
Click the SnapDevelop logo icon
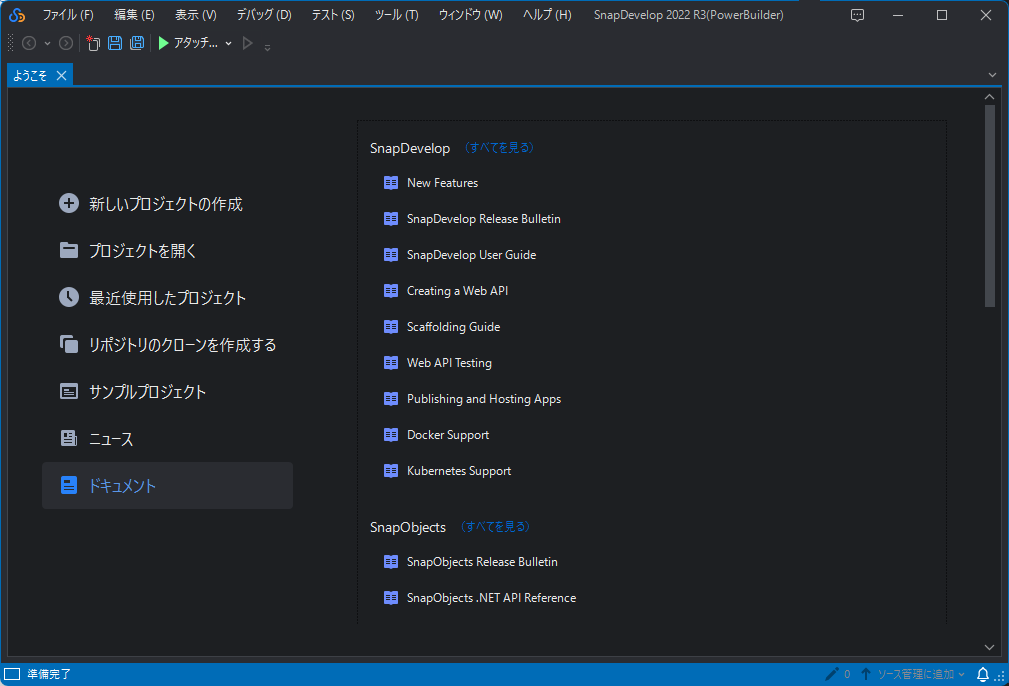click(17, 15)
